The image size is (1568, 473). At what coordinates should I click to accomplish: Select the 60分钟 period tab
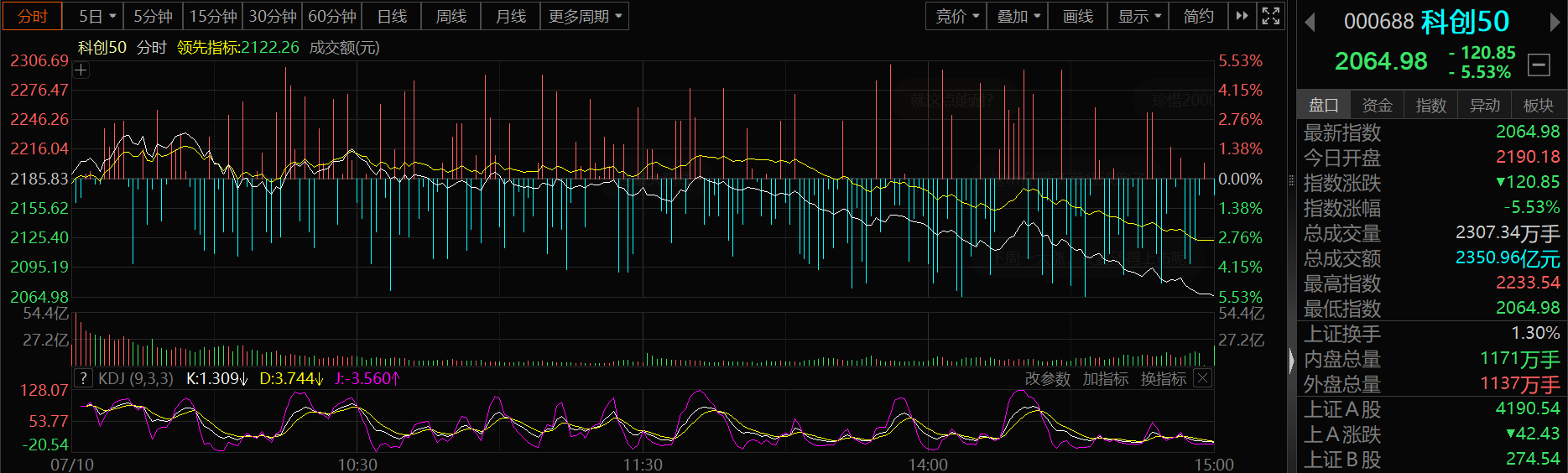click(332, 16)
